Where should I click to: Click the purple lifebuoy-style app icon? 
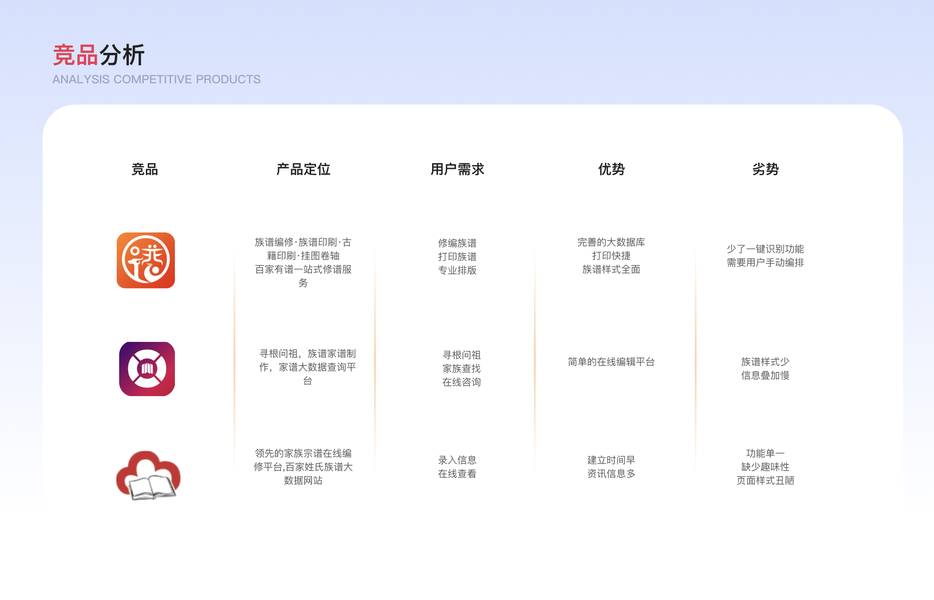tap(147, 369)
